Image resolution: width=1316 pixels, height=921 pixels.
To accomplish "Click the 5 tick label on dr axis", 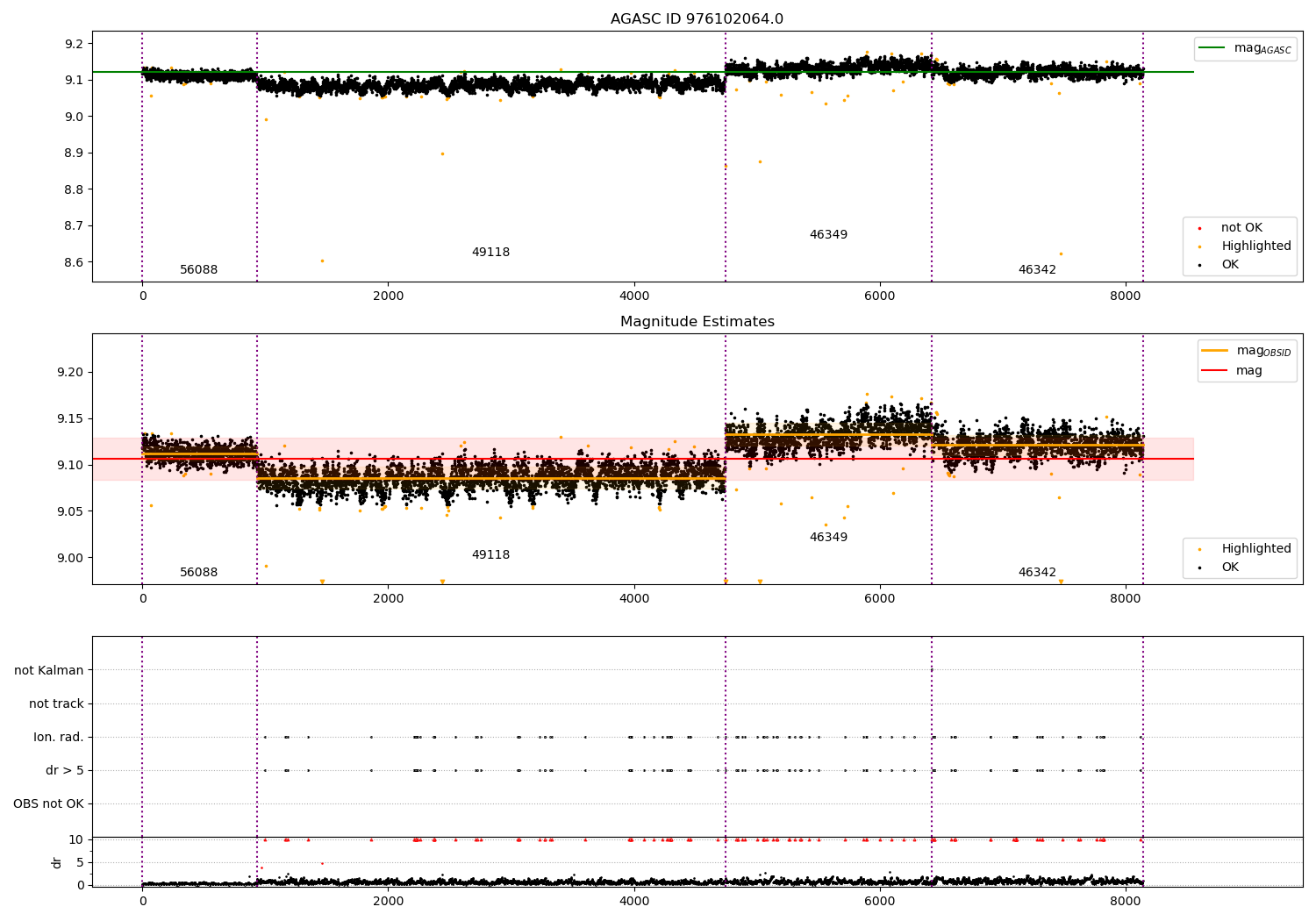I will tap(80, 863).
